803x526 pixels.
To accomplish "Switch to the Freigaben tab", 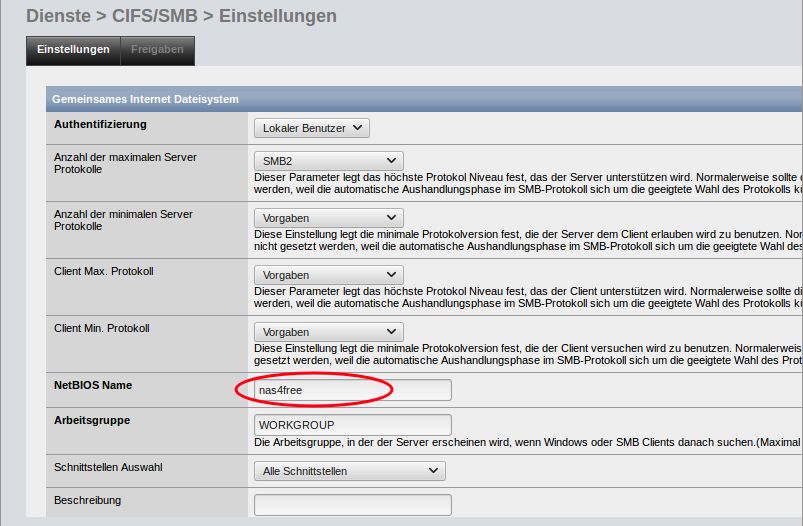I will pos(156,50).
